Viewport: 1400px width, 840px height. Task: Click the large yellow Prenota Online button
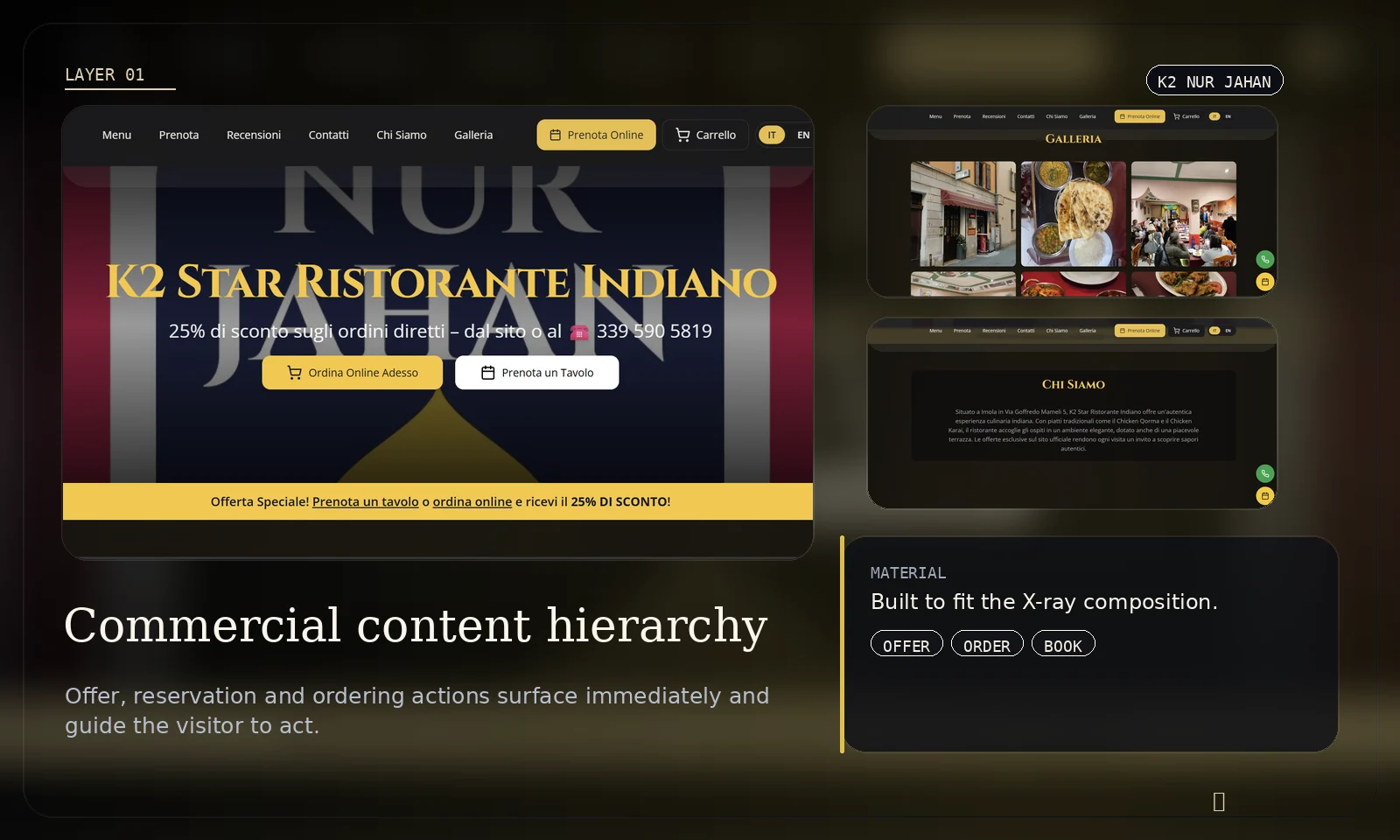coord(596,135)
